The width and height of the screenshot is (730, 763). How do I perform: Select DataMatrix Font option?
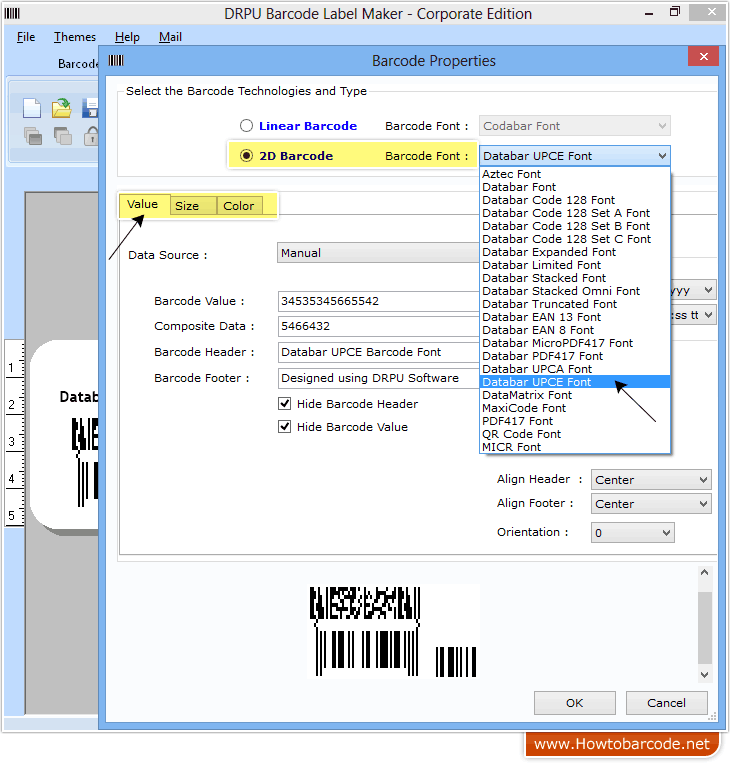(575, 395)
